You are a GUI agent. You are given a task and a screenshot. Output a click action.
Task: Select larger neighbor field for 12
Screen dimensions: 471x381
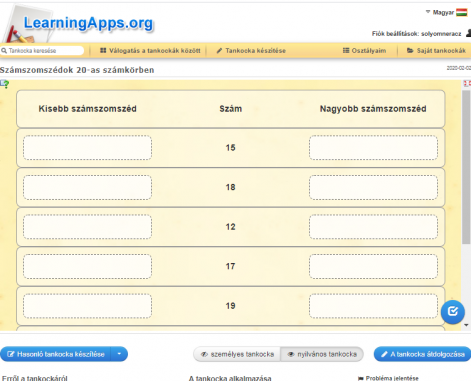[373, 227]
